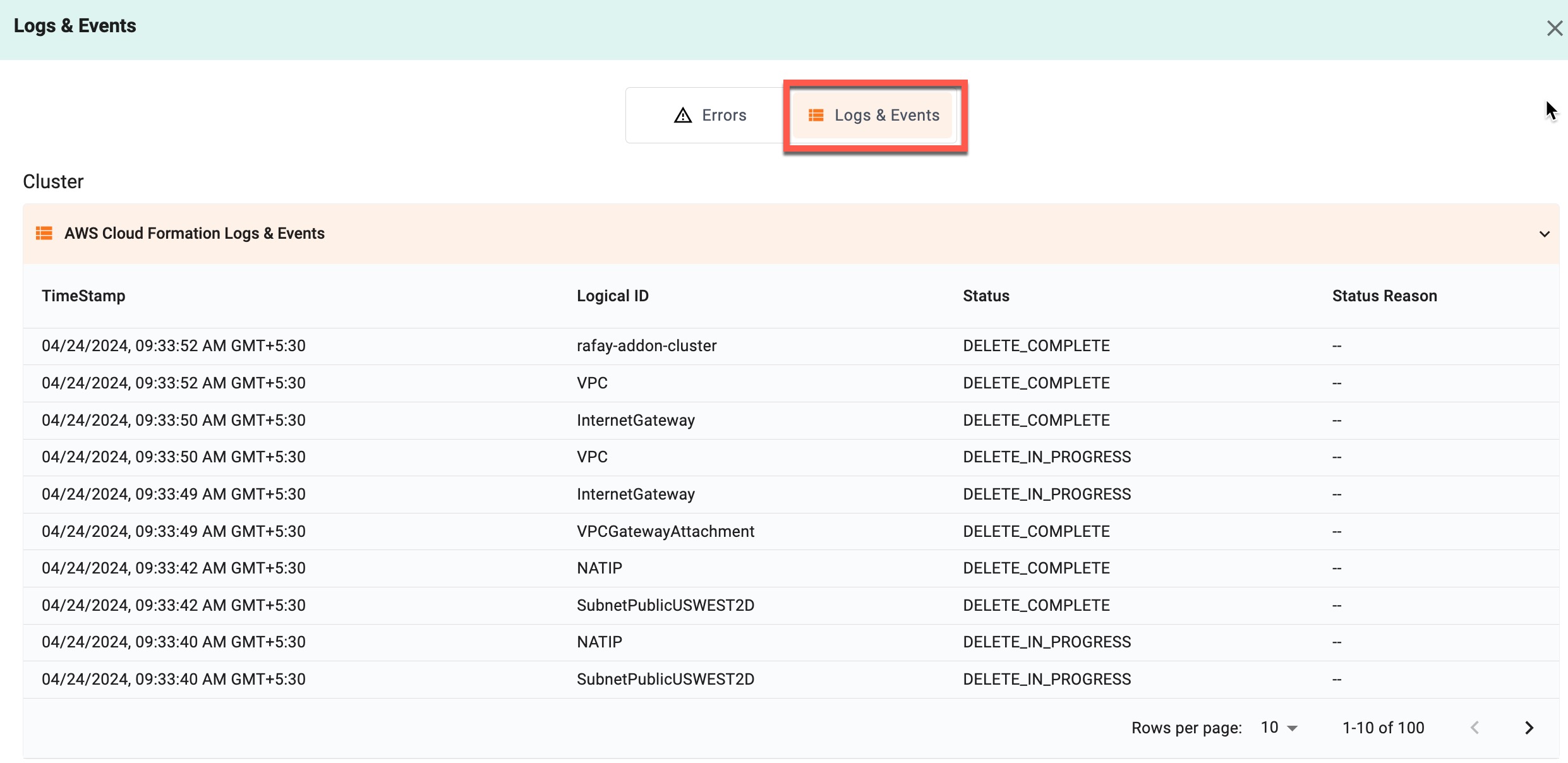
Task: Click VPC in the 09:33:52 row
Action: click(x=592, y=383)
